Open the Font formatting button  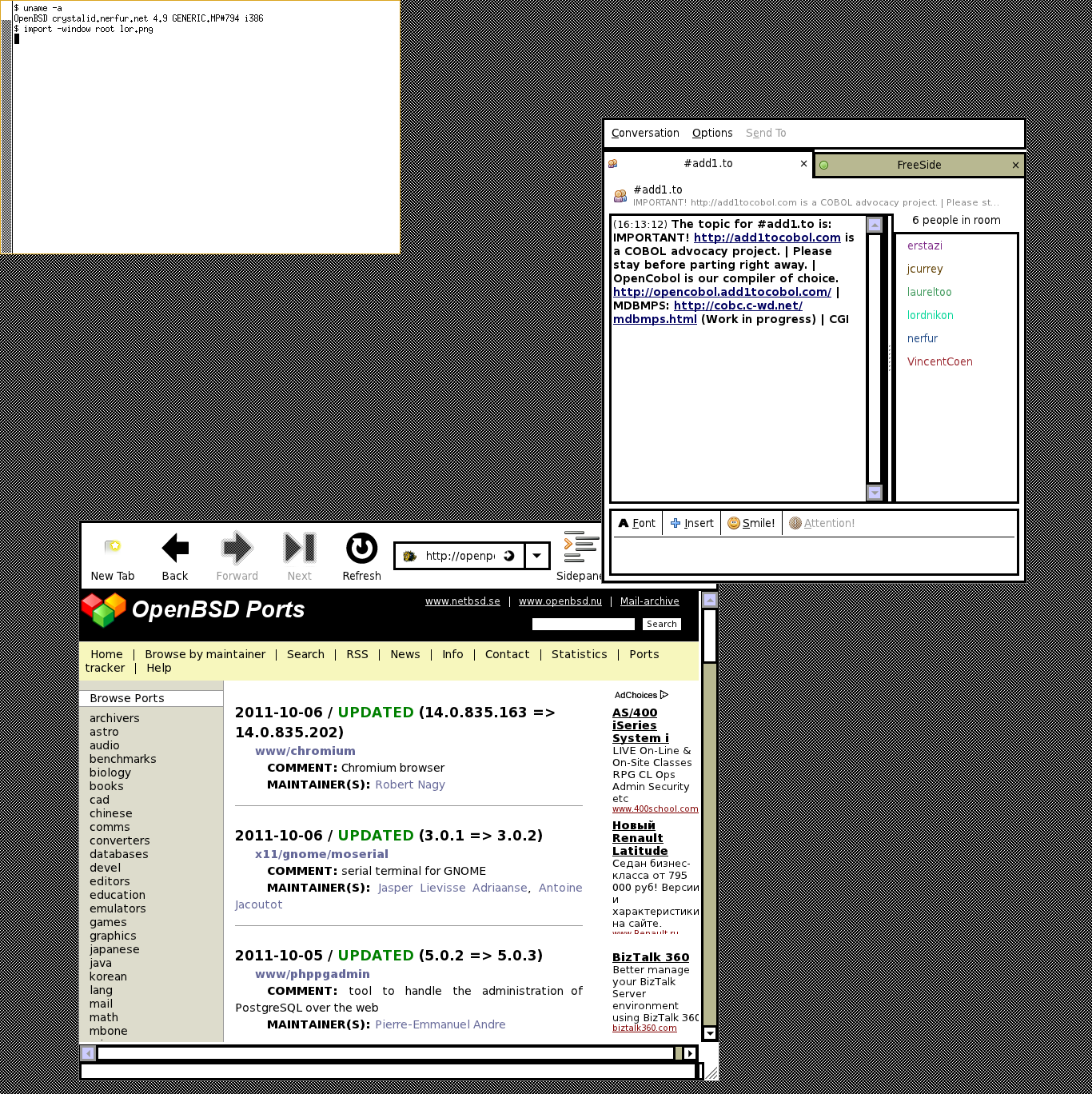pos(637,523)
